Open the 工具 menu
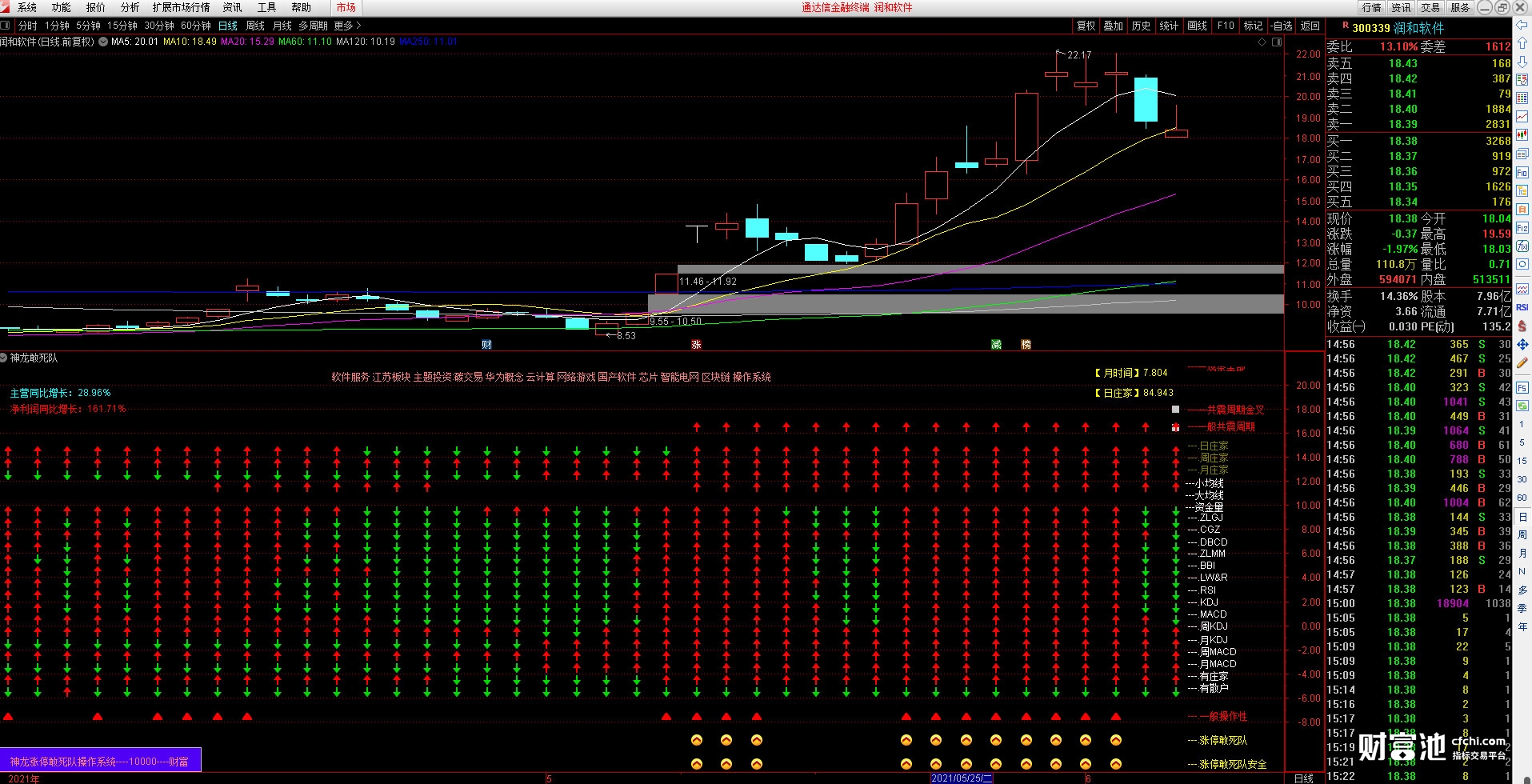Viewport: 1532px width, 784px height. pyautogui.click(x=267, y=7)
